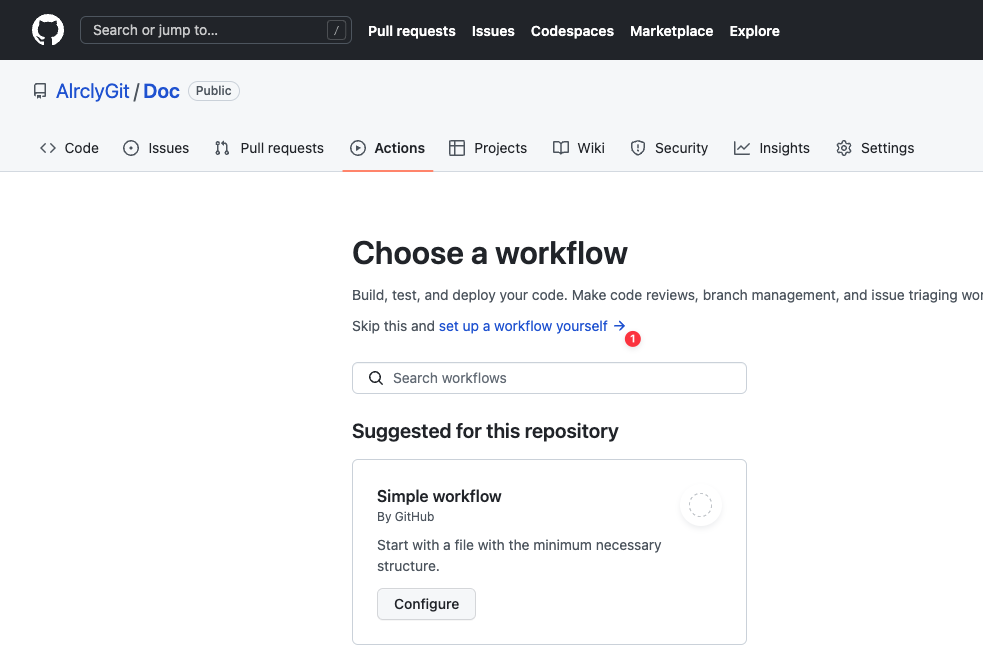Click the magnifier icon in Search workflows
Image resolution: width=983 pixels, height=672 pixels.
click(x=376, y=378)
